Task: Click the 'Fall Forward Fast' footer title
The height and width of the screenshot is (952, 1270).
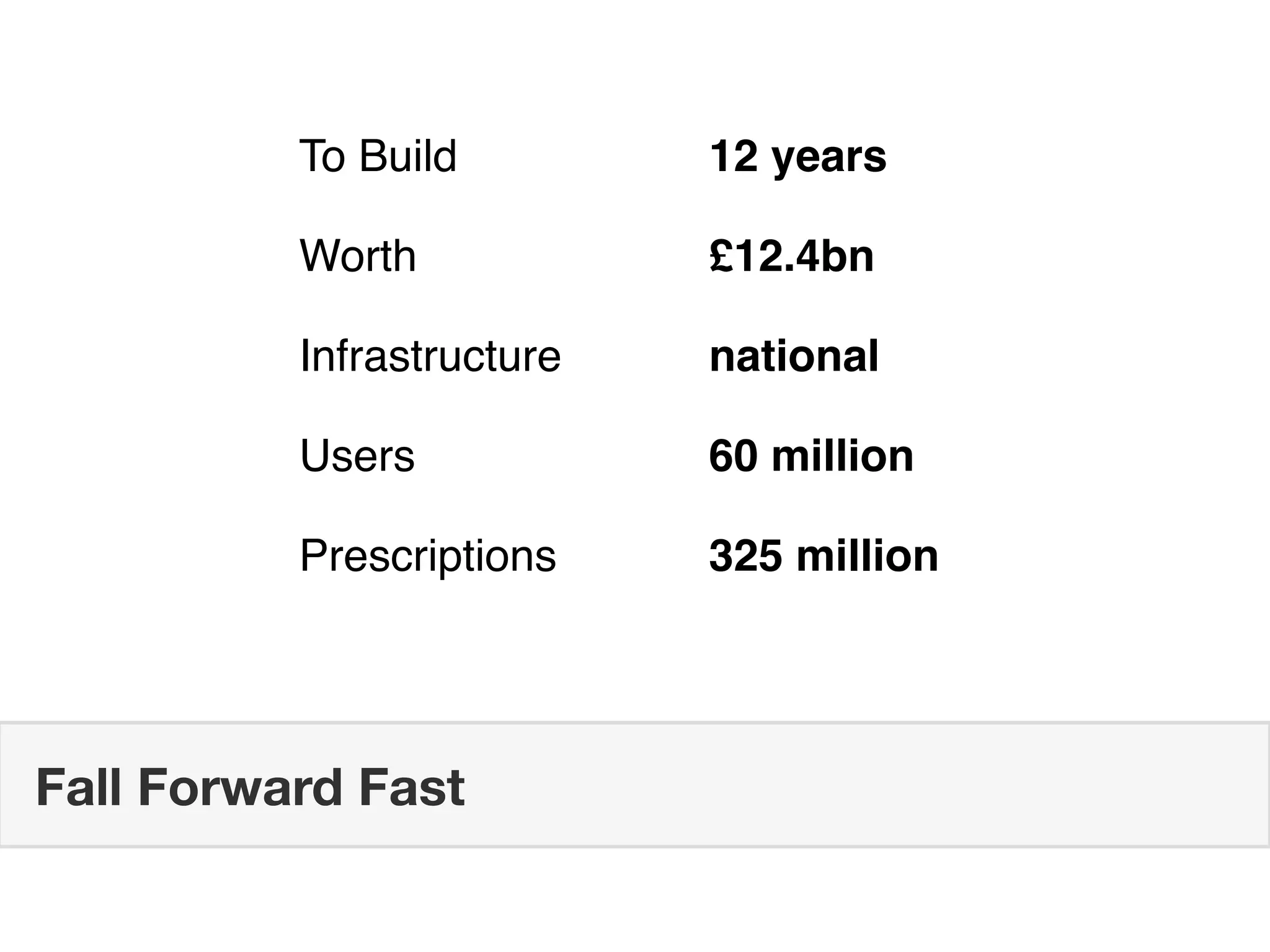Action: 251,787
